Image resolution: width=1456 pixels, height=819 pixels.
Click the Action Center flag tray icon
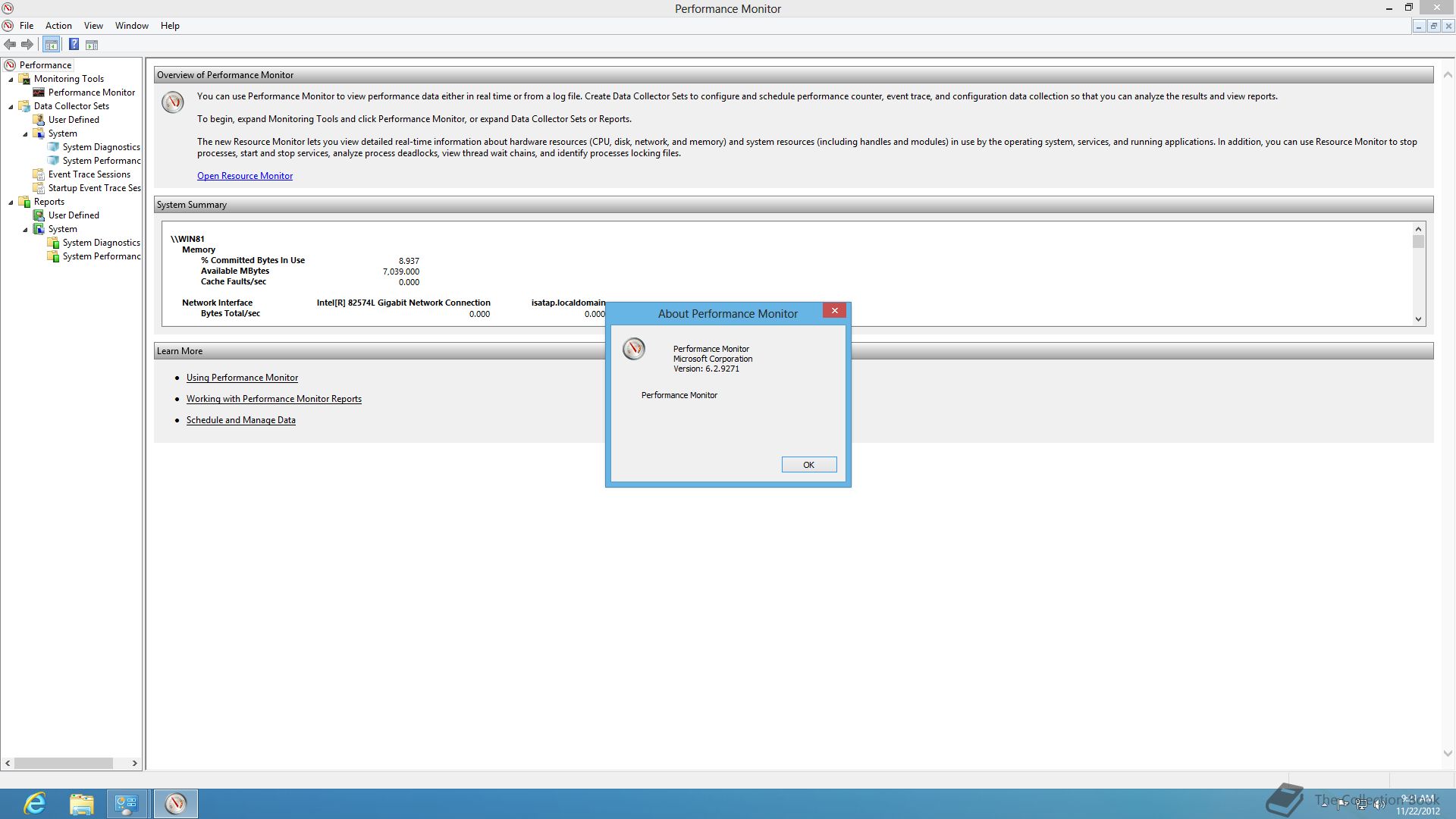[1342, 805]
